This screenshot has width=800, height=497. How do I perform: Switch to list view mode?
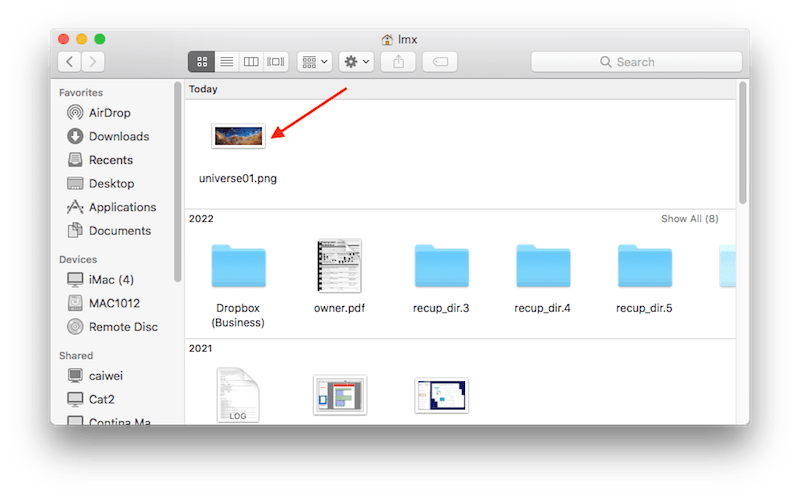coord(226,62)
